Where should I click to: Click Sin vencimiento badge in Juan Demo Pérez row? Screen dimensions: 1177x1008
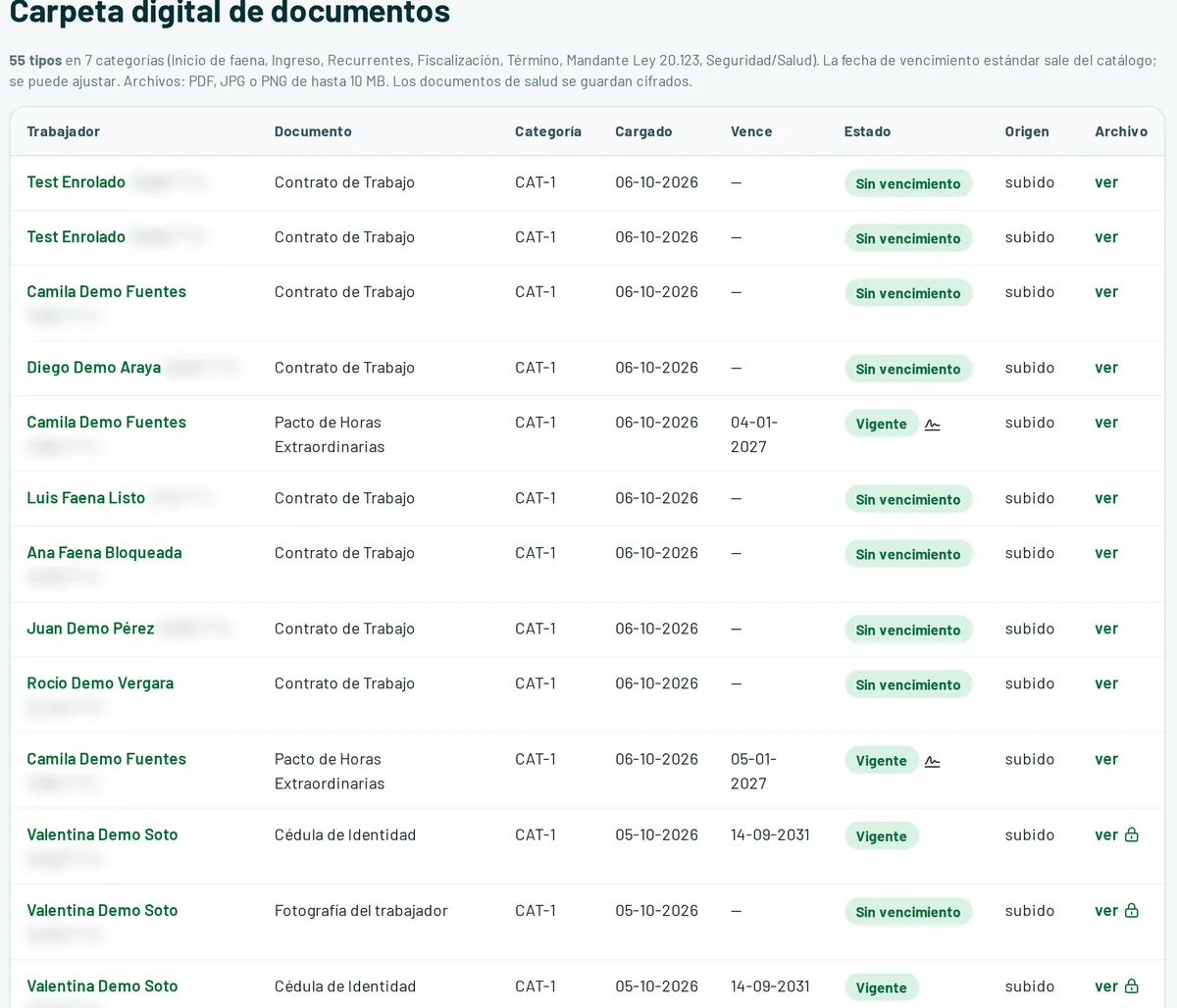coord(908,630)
